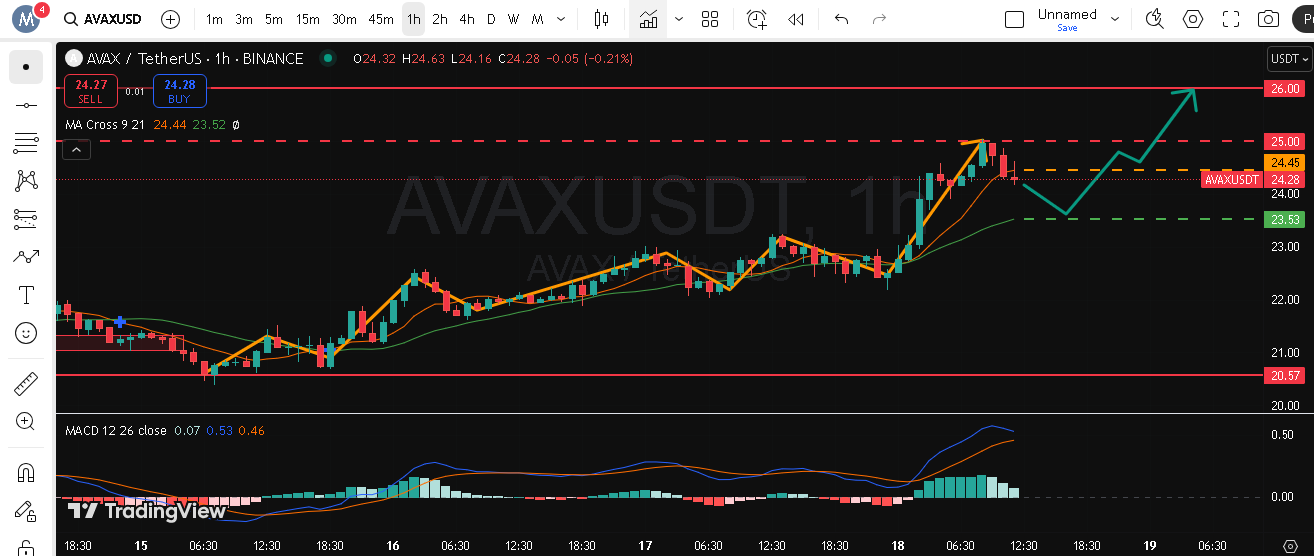Select the daily D timeframe

(491, 19)
